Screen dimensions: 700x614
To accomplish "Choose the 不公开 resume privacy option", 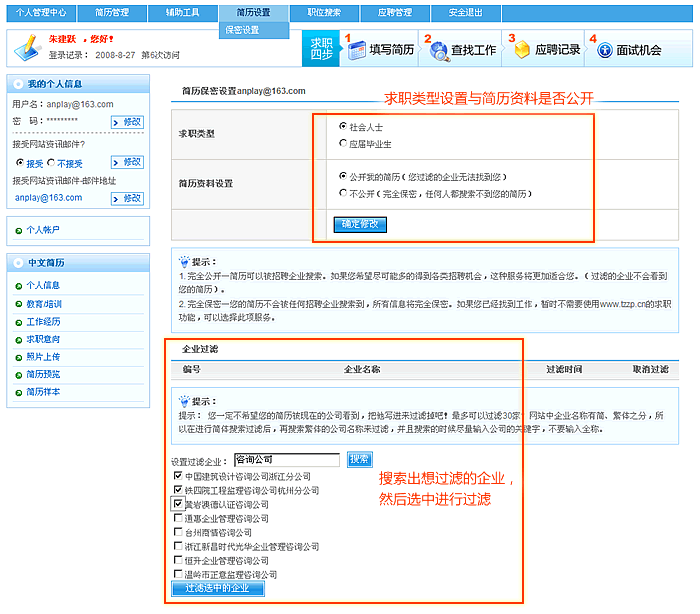I will tap(343, 193).
